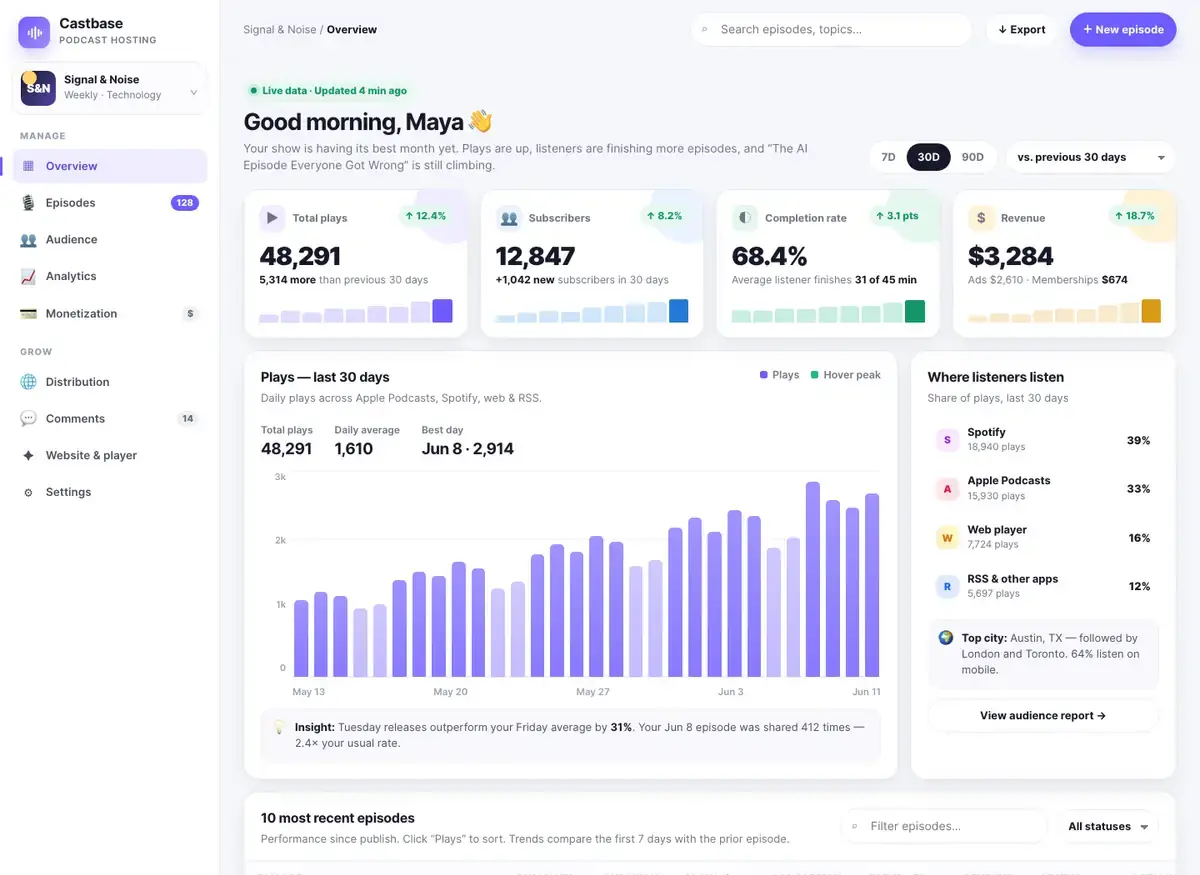The width and height of the screenshot is (1200, 875).
Task: Click the Audience people icon
Action: click(x=28, y=240)
